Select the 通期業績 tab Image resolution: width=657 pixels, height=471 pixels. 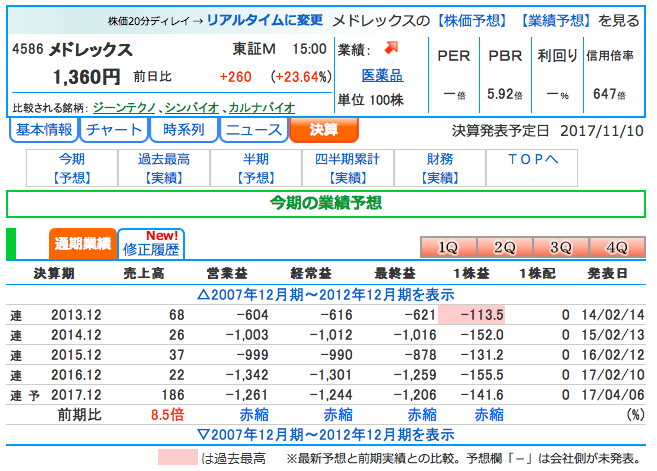pyautogui.click(x=83, y=243)
